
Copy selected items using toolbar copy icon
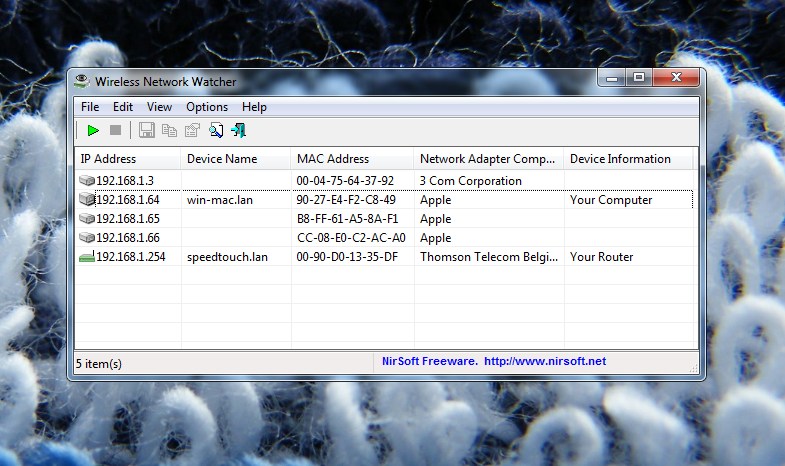(169, 131)
